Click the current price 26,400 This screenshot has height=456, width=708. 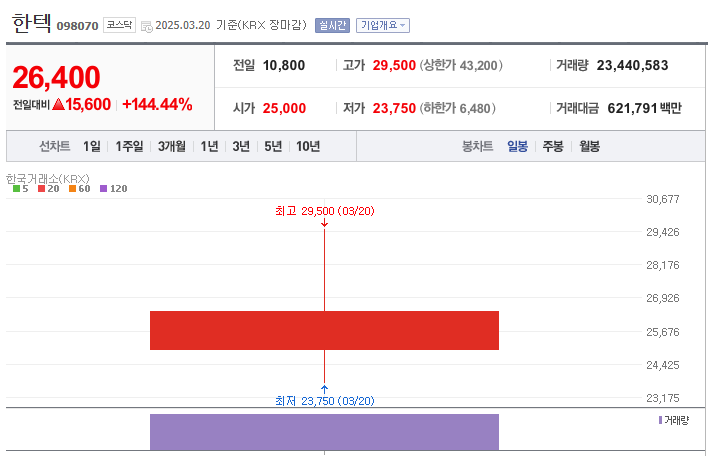point(56,78)
